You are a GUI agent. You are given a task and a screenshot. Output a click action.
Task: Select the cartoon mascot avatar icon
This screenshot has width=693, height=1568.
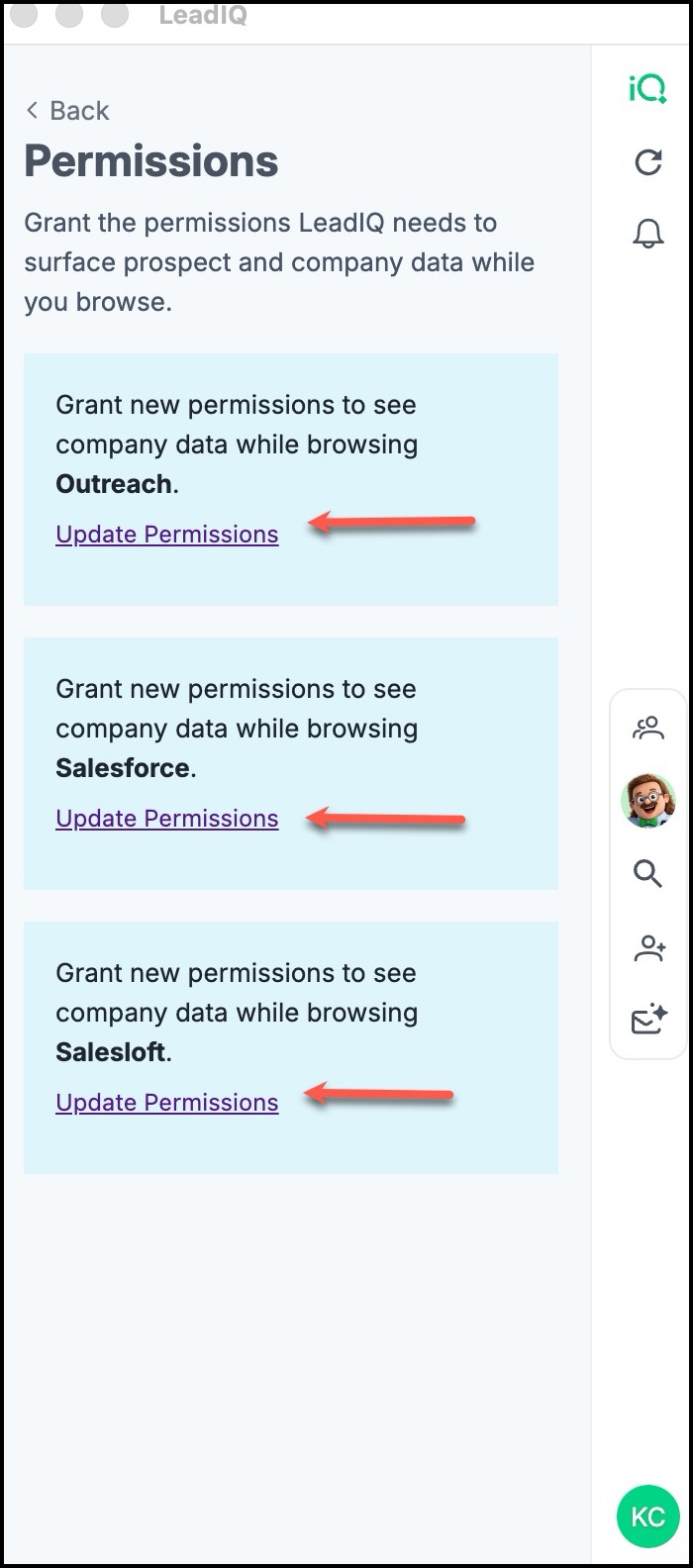(648, 801)
